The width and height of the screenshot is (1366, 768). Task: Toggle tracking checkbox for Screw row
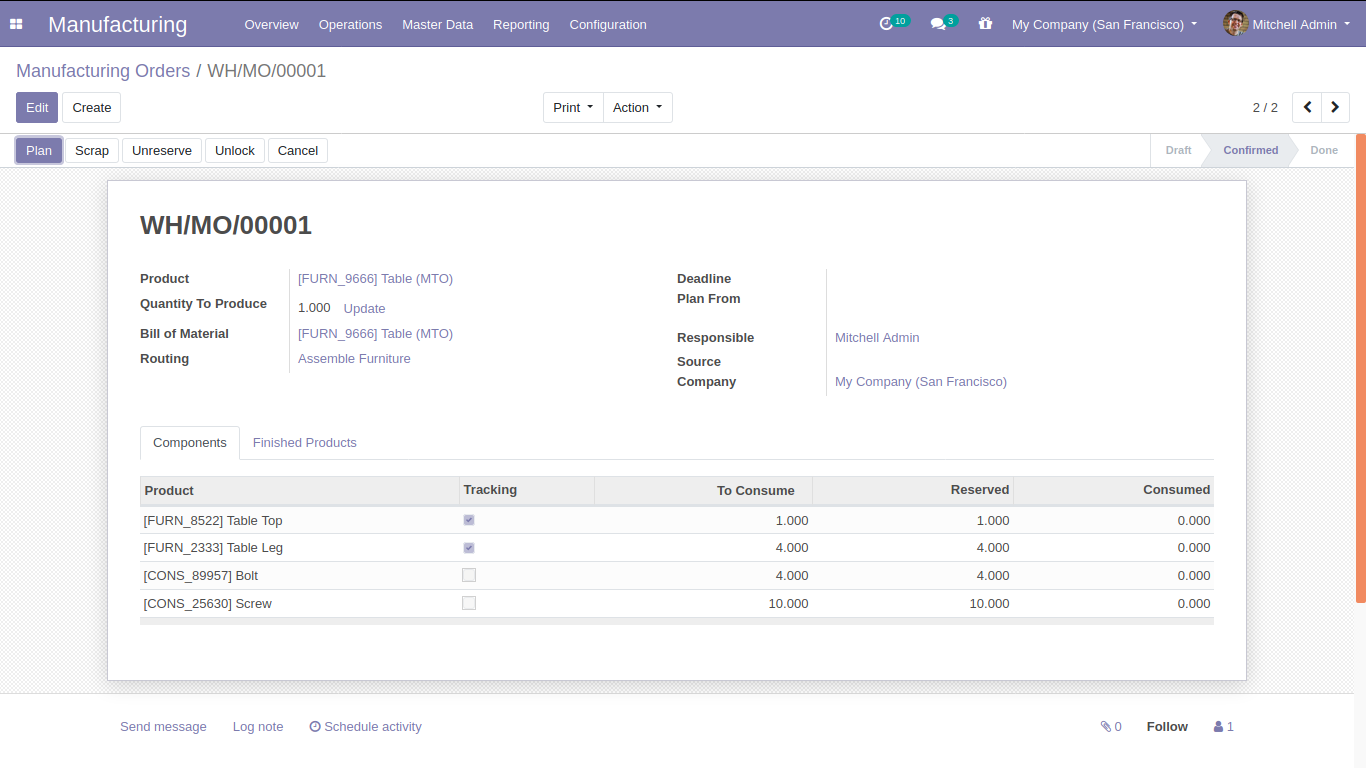coord(469,603)
